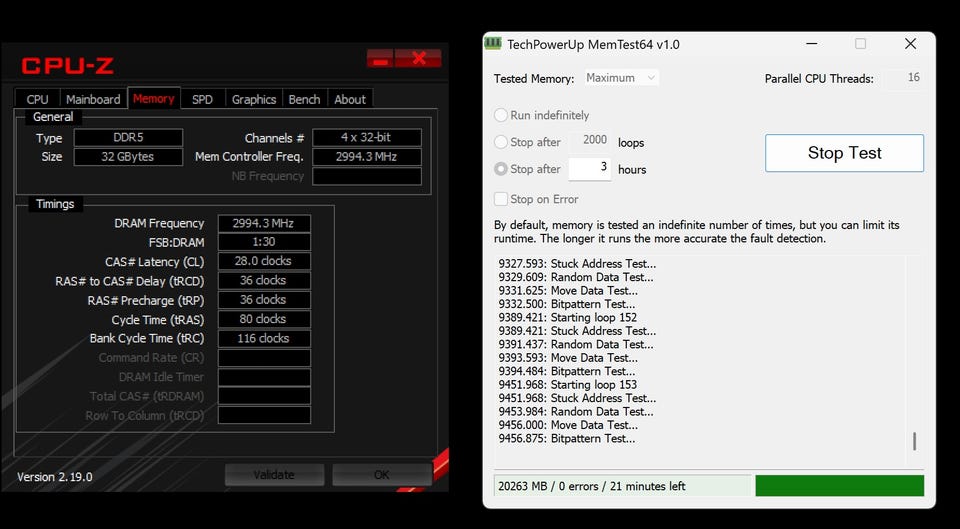The height and width of the screenshot is (529, 960).
Task: Close the MemTest64 window
Action: (910, 44)
